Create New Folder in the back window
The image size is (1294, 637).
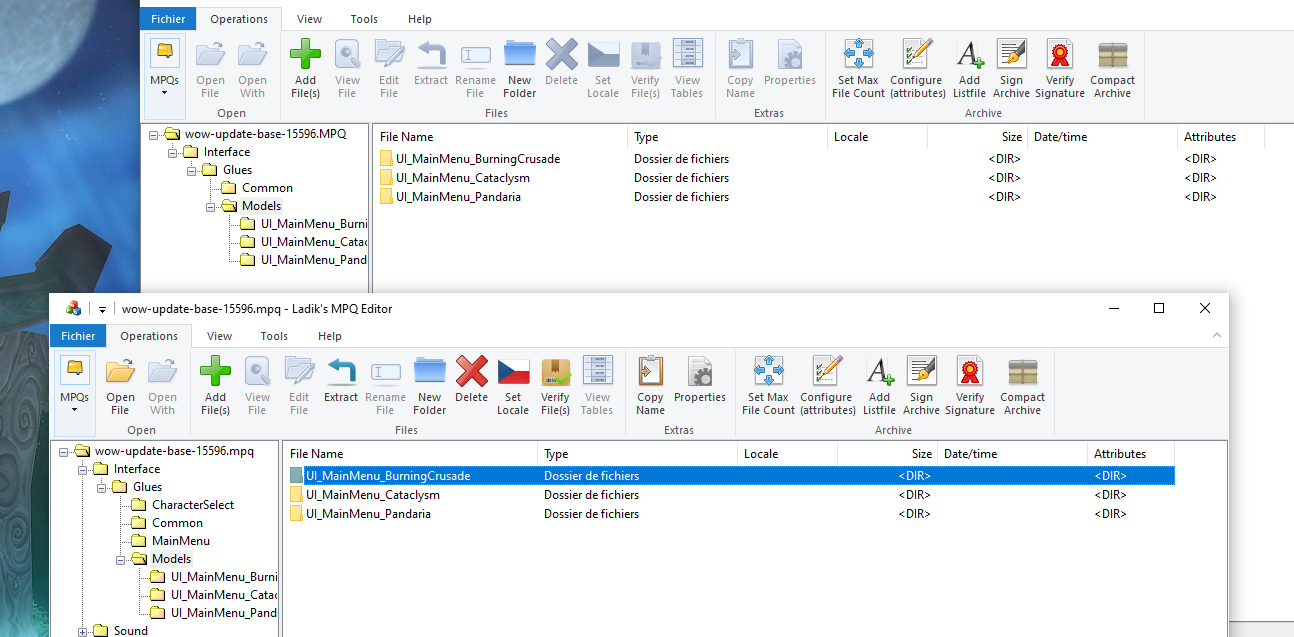[x=519, y=68]
